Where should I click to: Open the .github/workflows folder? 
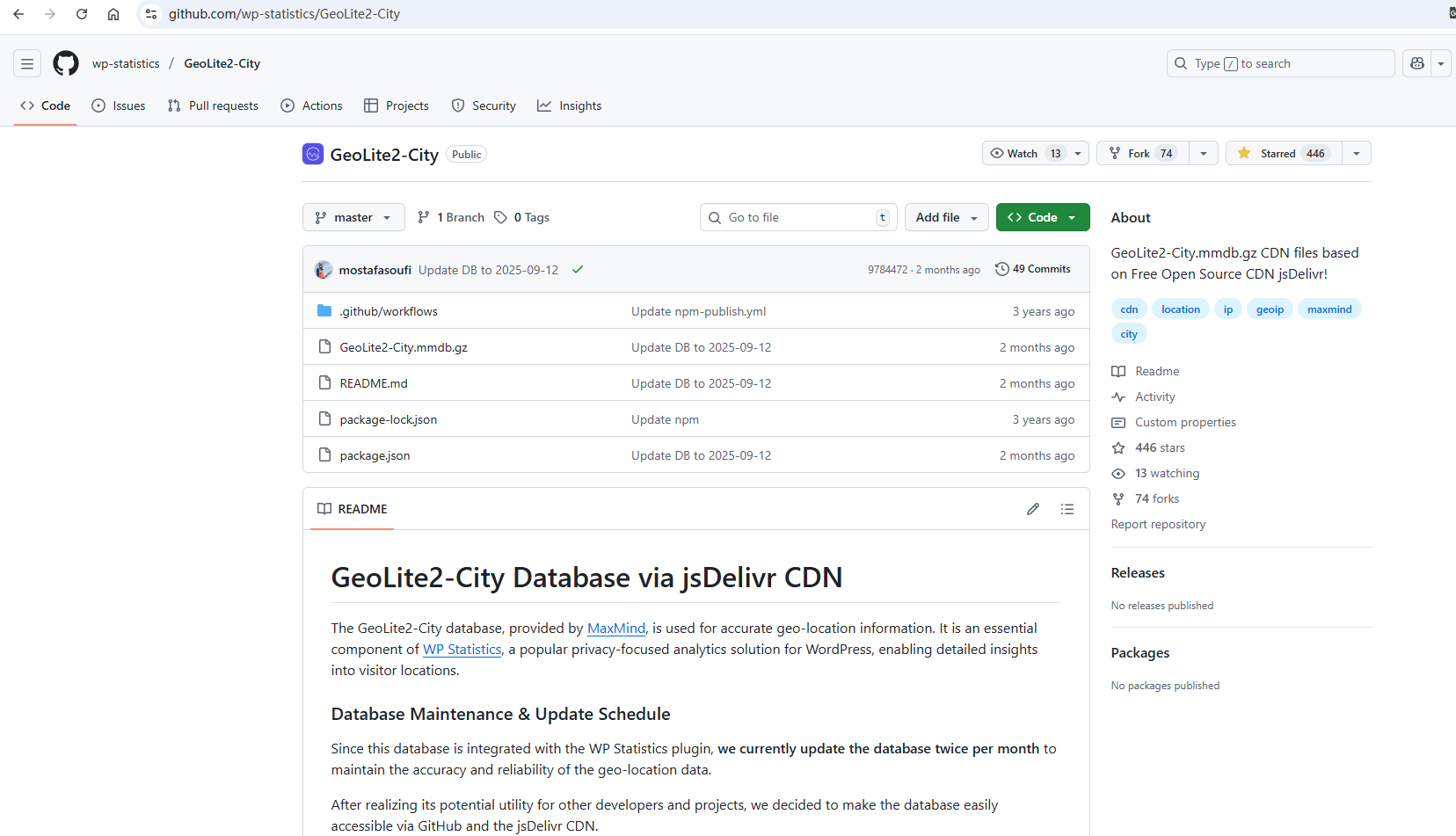point(389,311)
